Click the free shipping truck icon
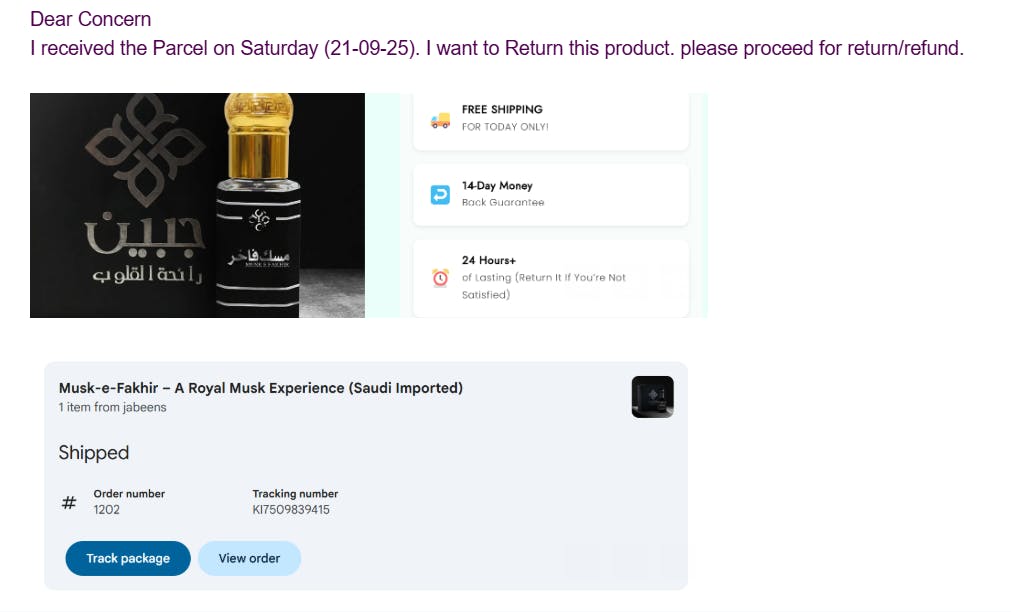Screen dimensions: 1011x612 point(440,120)
